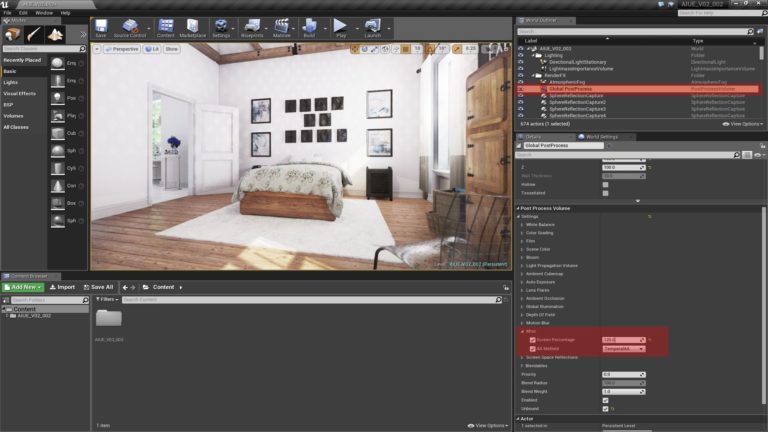Click the Launch toolbar icon
The image size is (768, 432).
(x=372, y=28)
